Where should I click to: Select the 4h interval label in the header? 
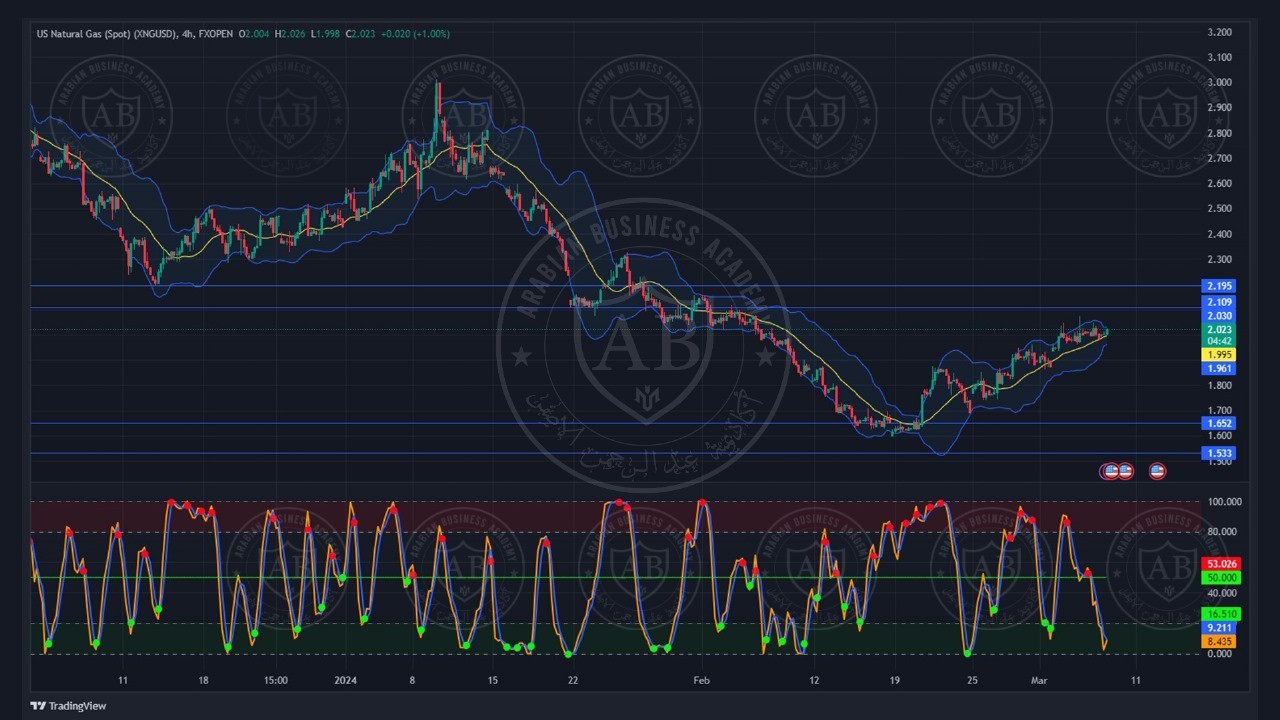click(x=189, y=34)
